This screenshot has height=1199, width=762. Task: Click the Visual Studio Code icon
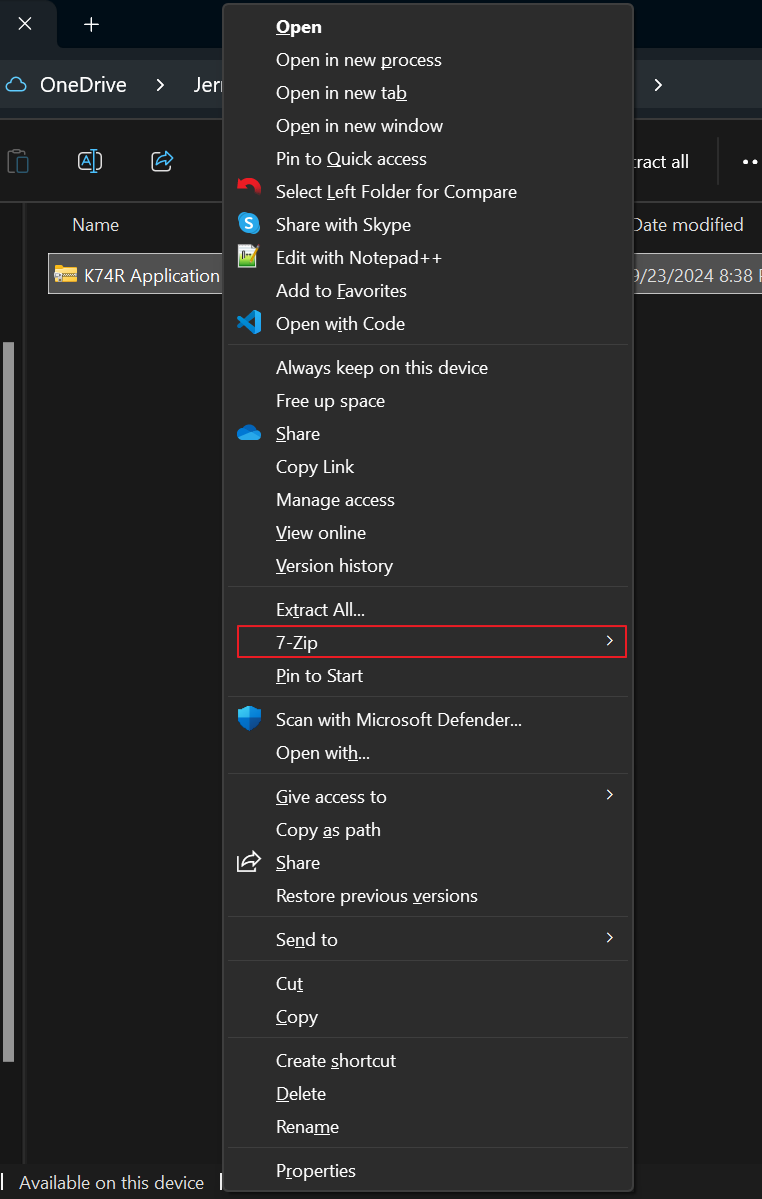point(248,323)
